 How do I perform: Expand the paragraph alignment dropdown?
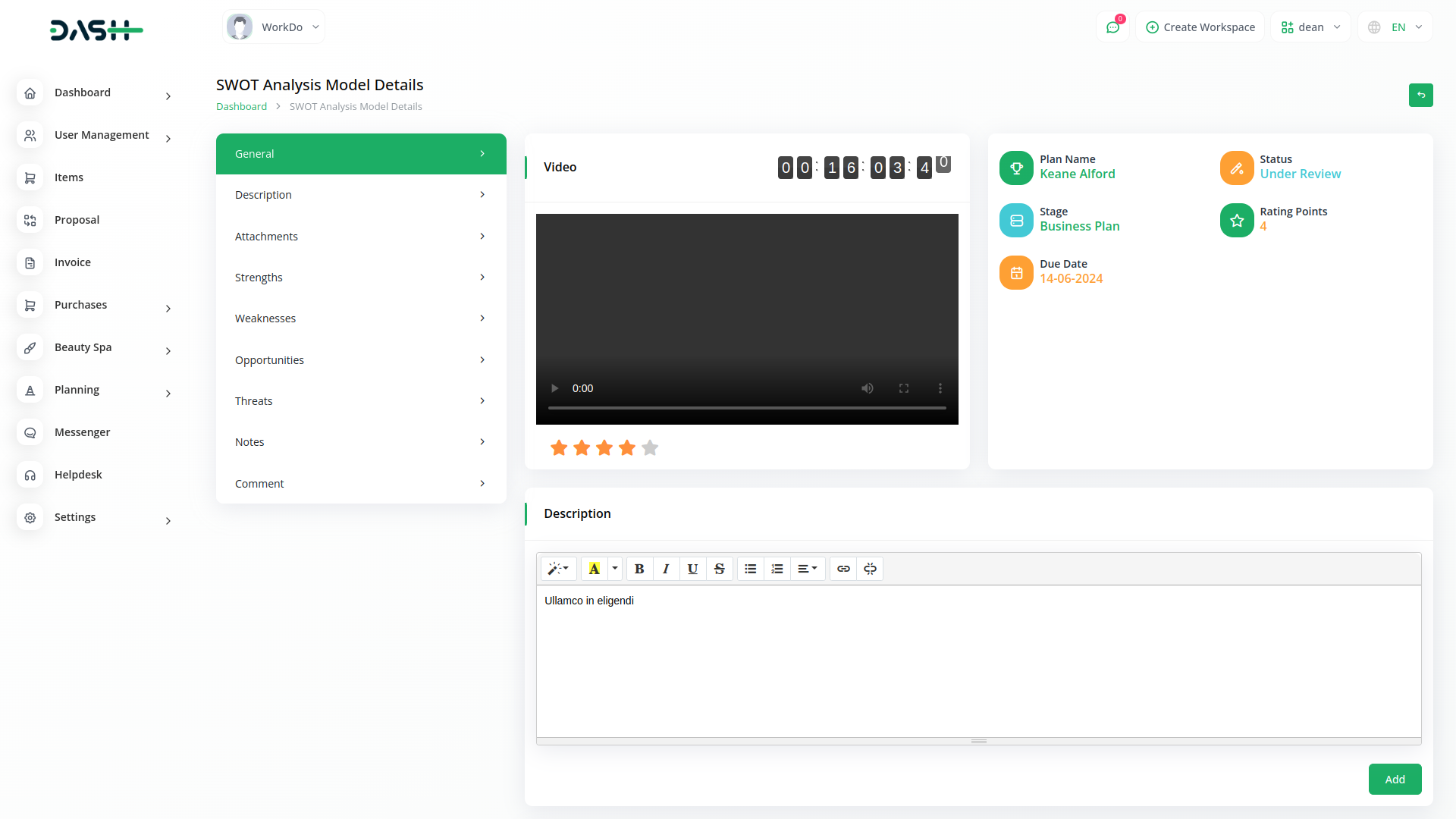click(x=807, y=569)
